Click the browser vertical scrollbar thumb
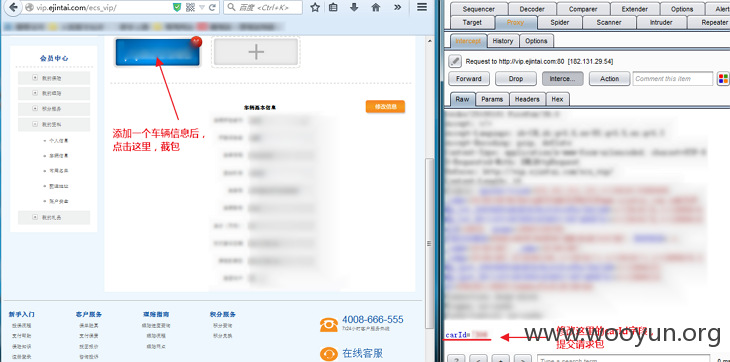 pos(429,244)
